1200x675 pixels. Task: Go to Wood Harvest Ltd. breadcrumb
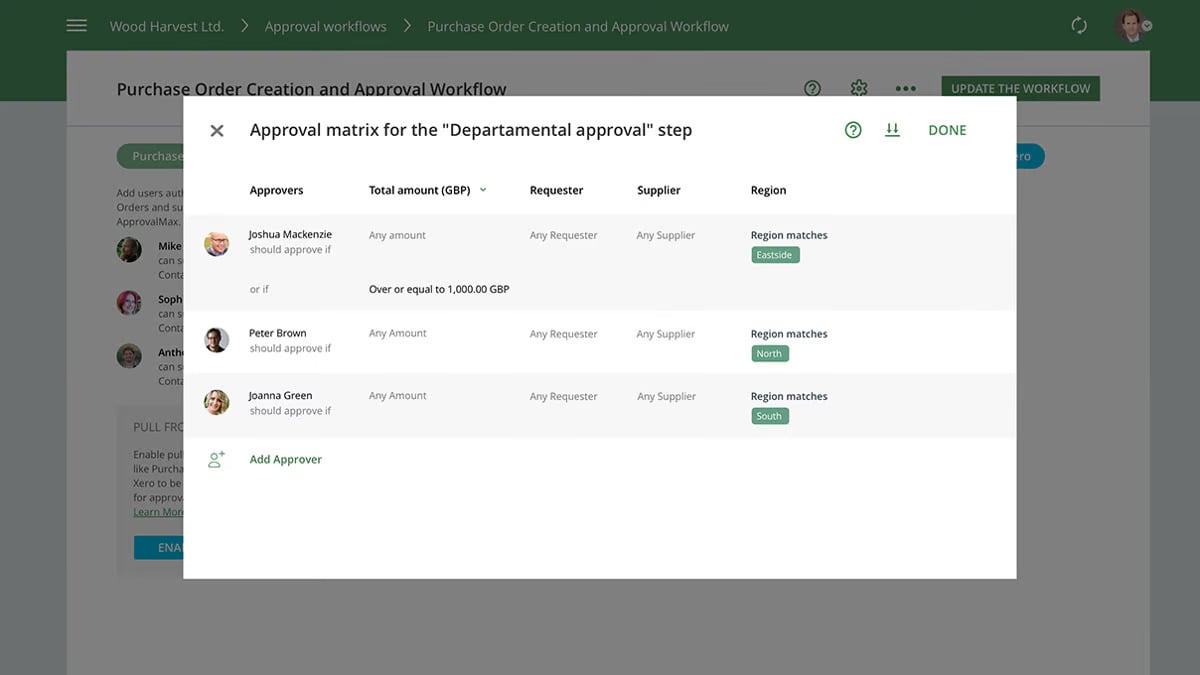[x=167, y=27]
